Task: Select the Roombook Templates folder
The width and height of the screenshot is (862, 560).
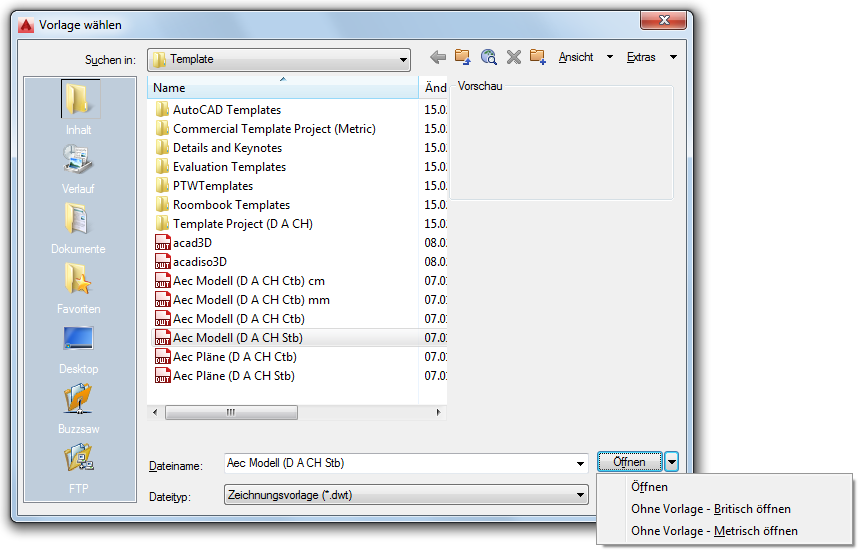Action: coord(223,204)
